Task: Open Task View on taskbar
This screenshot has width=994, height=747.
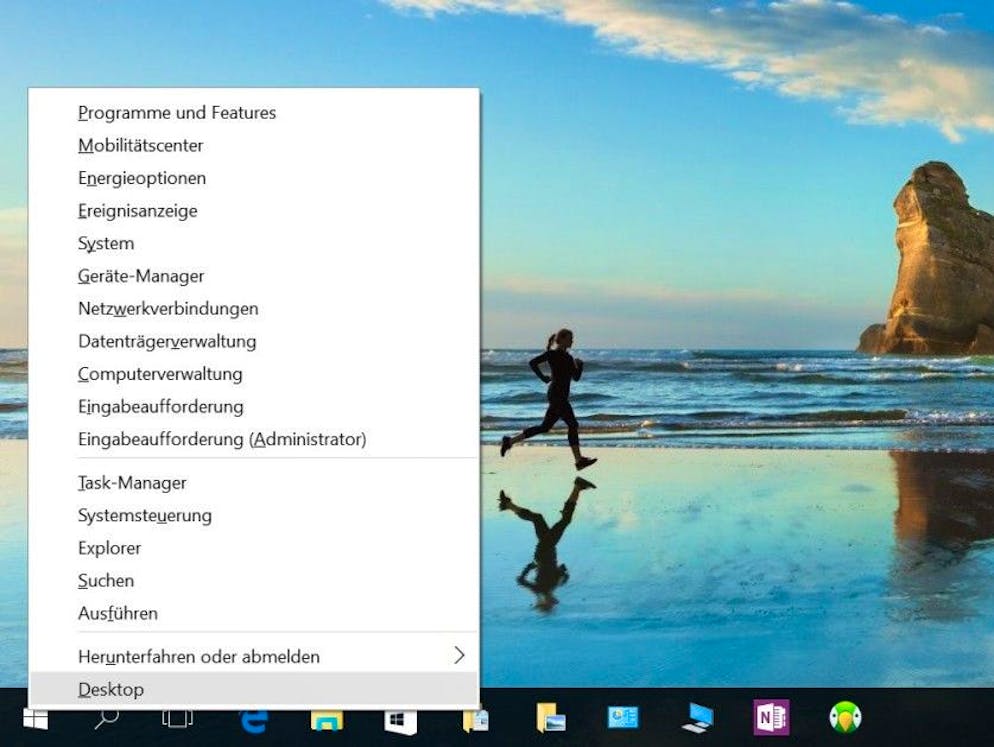Action: click(x=178, y=719)
